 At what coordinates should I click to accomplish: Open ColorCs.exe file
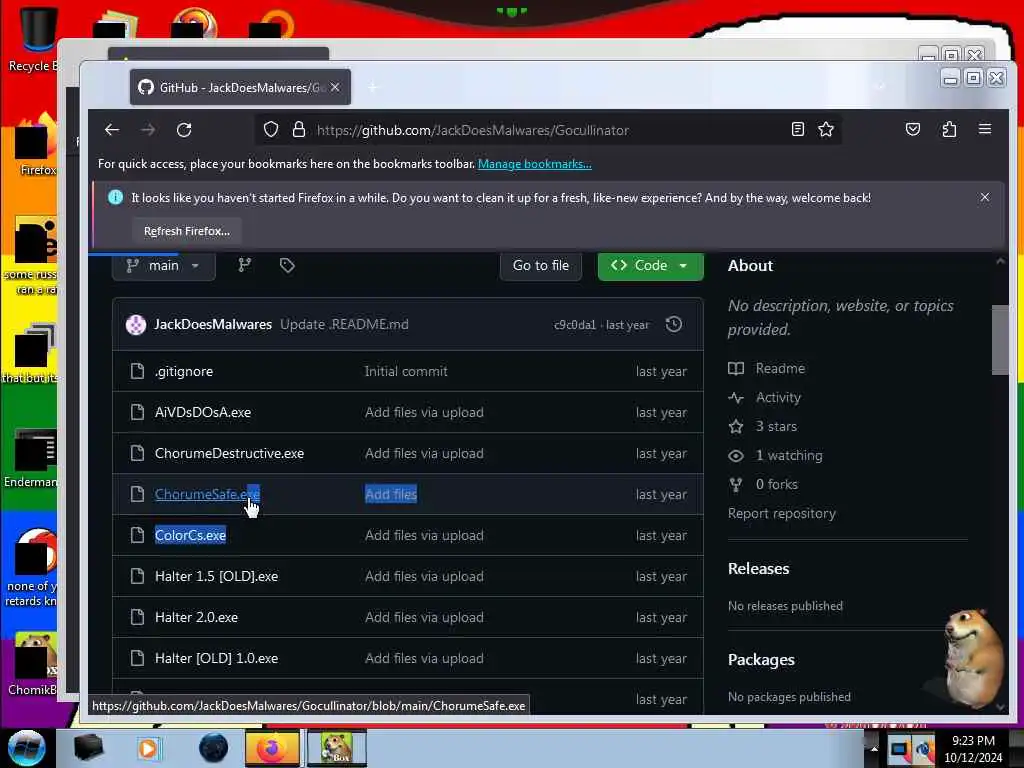tap(191, 536)
